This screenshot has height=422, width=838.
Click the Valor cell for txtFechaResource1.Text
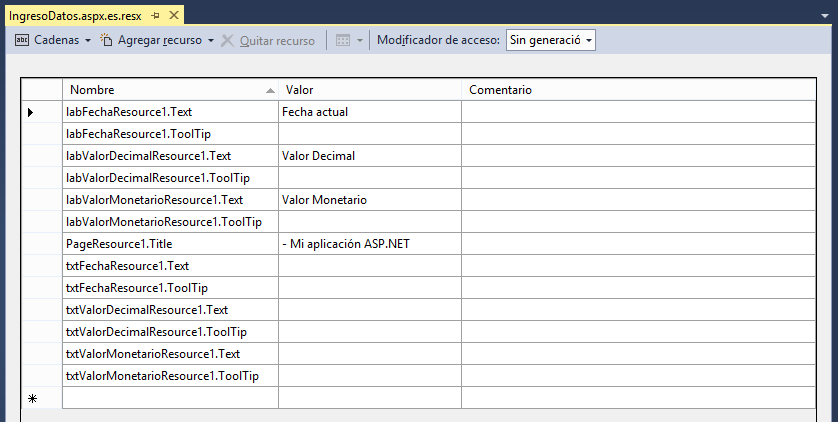coord(370,265)
